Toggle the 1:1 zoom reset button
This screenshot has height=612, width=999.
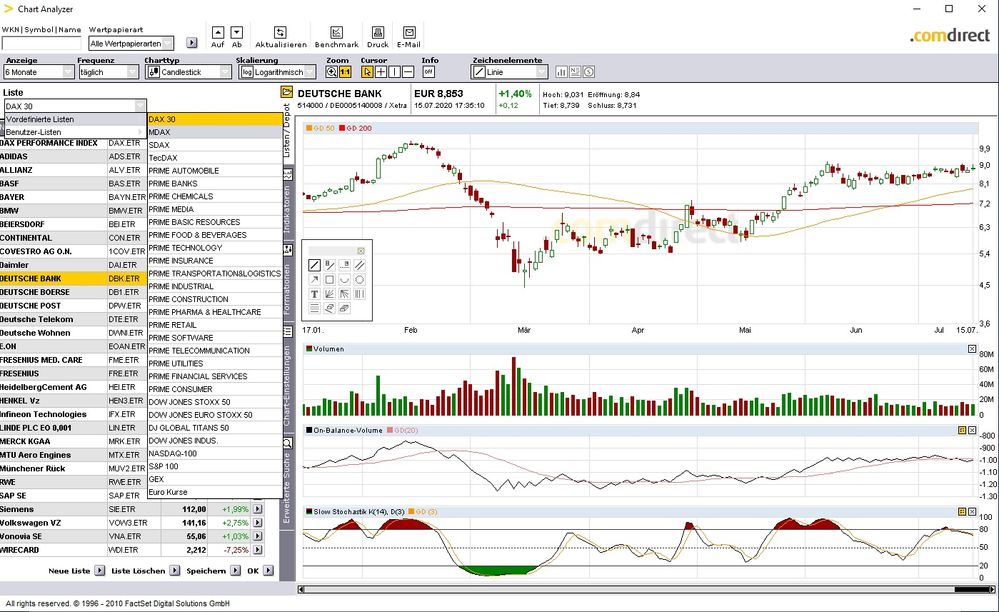345,72
